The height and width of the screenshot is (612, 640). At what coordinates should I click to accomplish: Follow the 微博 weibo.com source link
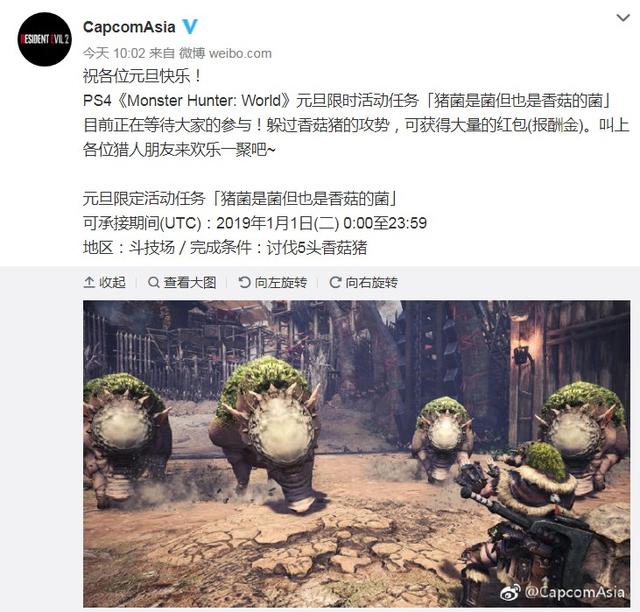coord(225,53)
